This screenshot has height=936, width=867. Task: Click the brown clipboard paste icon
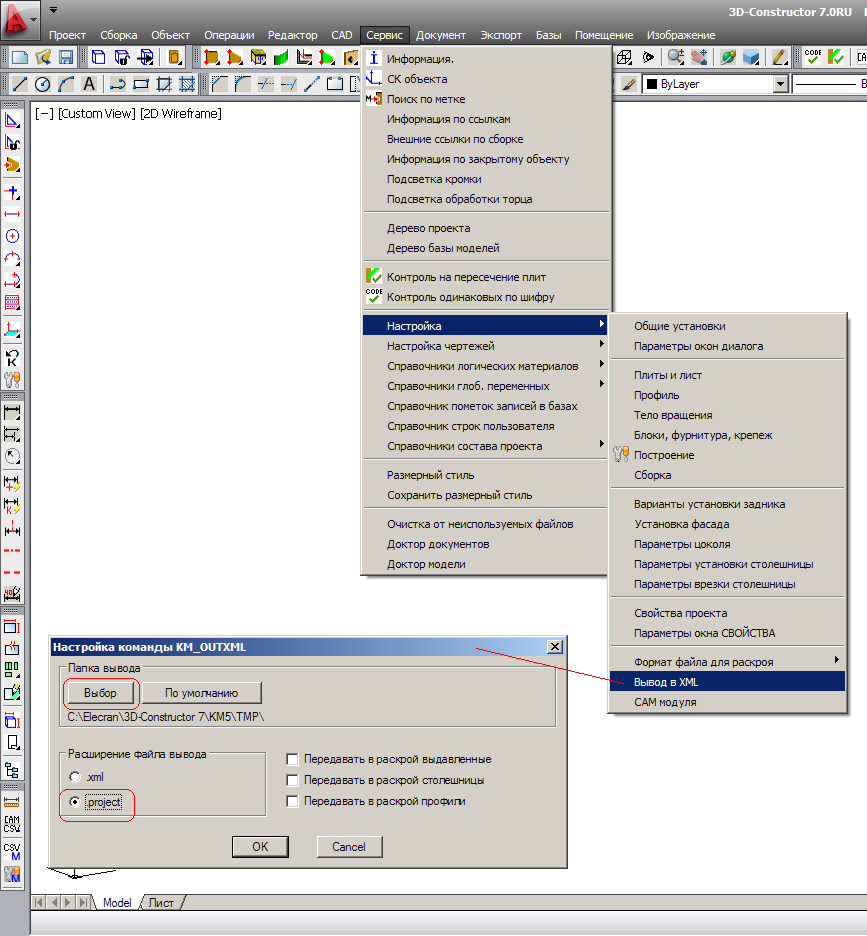coord(174,57)
